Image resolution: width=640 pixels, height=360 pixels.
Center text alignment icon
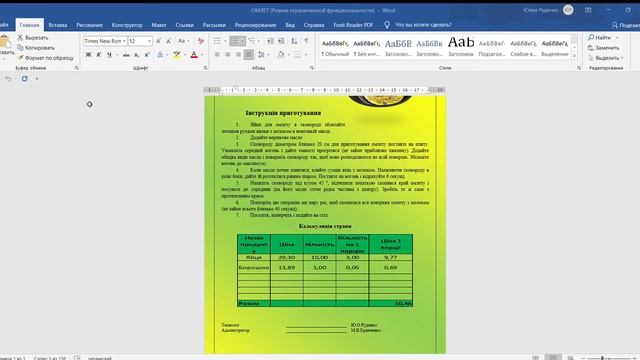(228, 55)
